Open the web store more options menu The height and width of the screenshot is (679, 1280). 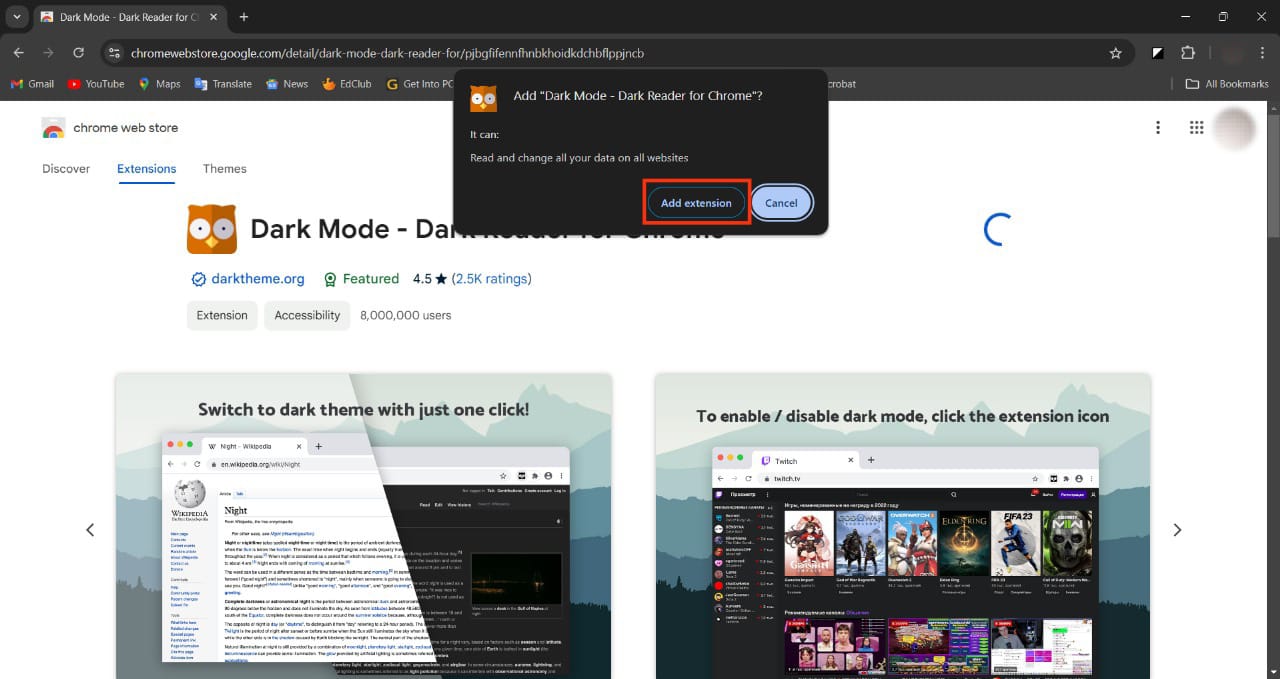pyautogui.click(x=1158, y=127)
